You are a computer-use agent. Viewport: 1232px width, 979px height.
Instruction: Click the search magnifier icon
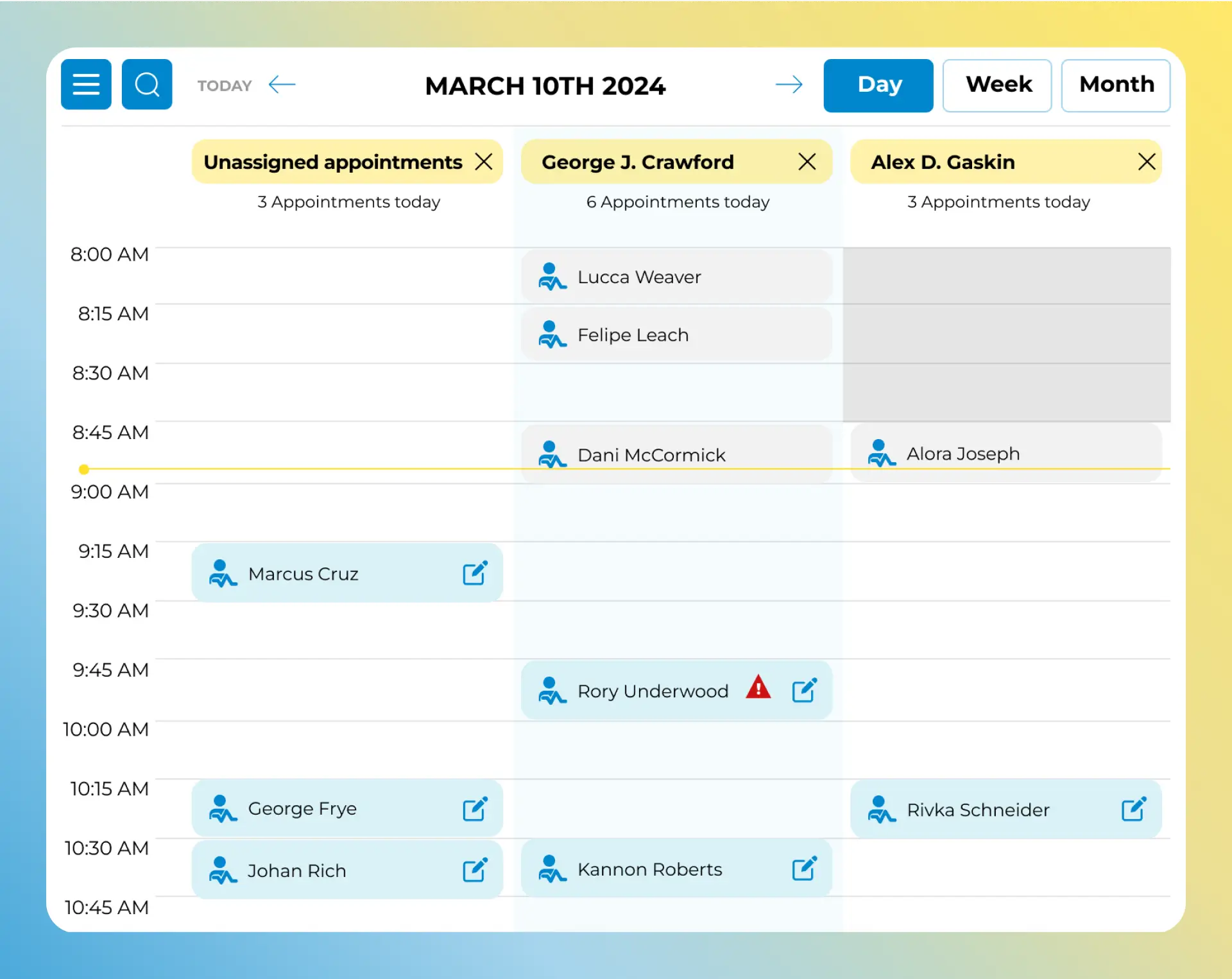pos(147,84)
